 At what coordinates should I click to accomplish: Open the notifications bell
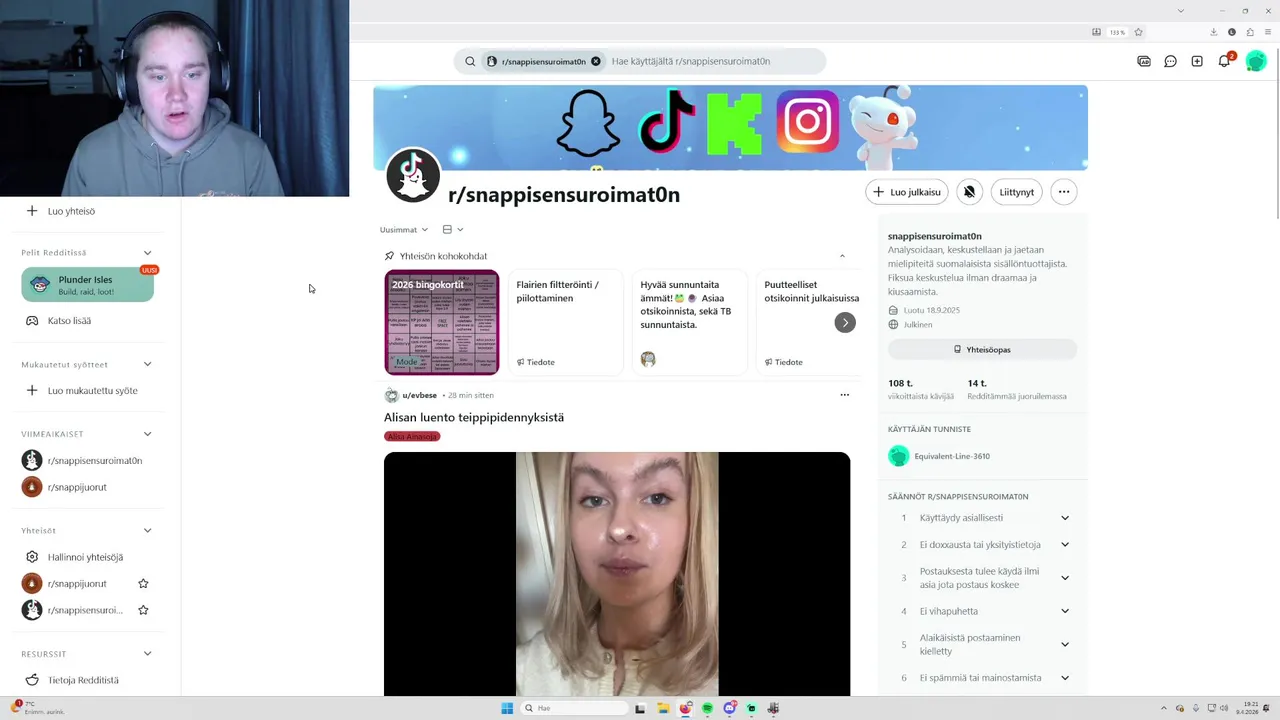pyautogui.click(x=1224, y=61)
